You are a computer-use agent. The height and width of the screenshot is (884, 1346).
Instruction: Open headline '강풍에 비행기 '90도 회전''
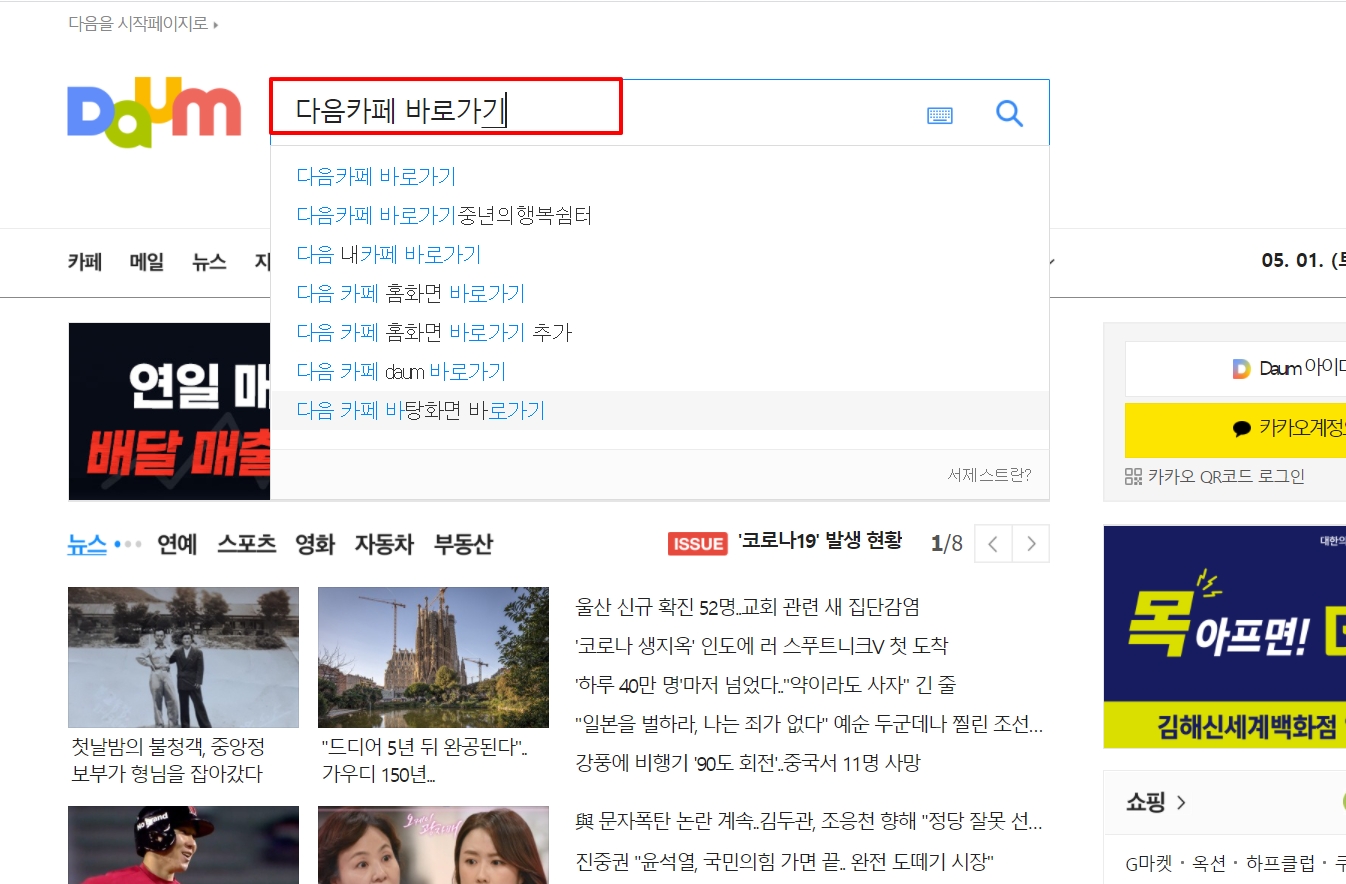tap(748, 762)
